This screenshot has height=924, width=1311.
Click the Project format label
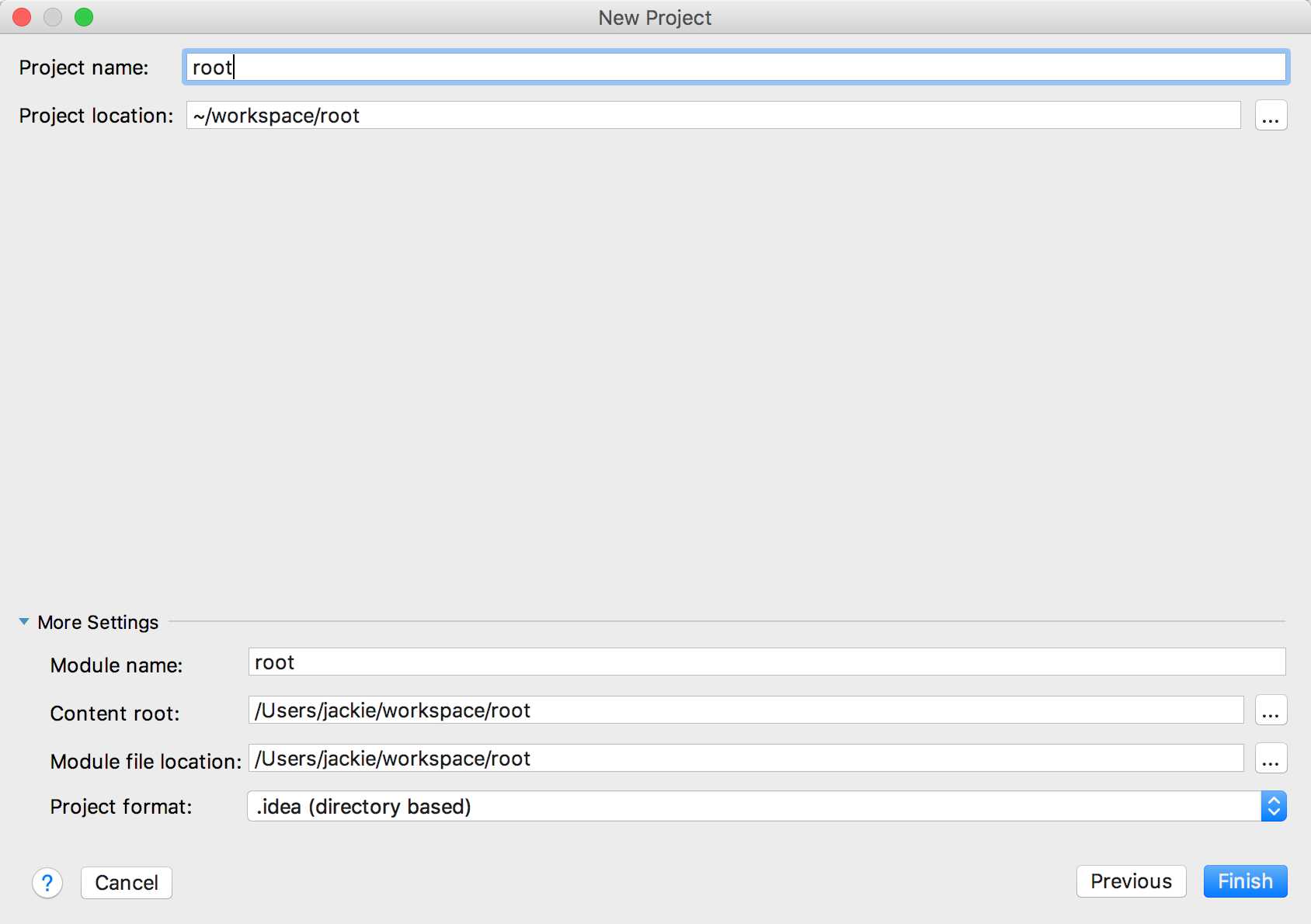[121, 807]
